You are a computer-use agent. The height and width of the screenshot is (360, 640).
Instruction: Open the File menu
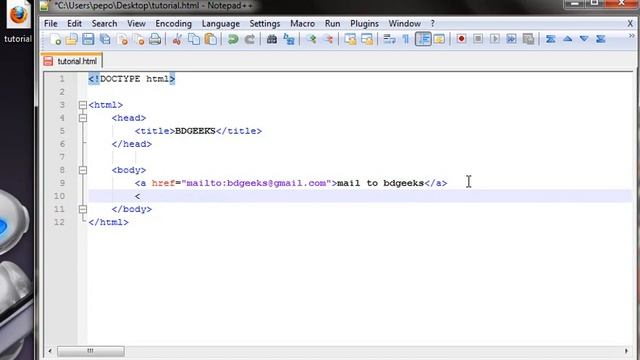[x=51, y=24]
